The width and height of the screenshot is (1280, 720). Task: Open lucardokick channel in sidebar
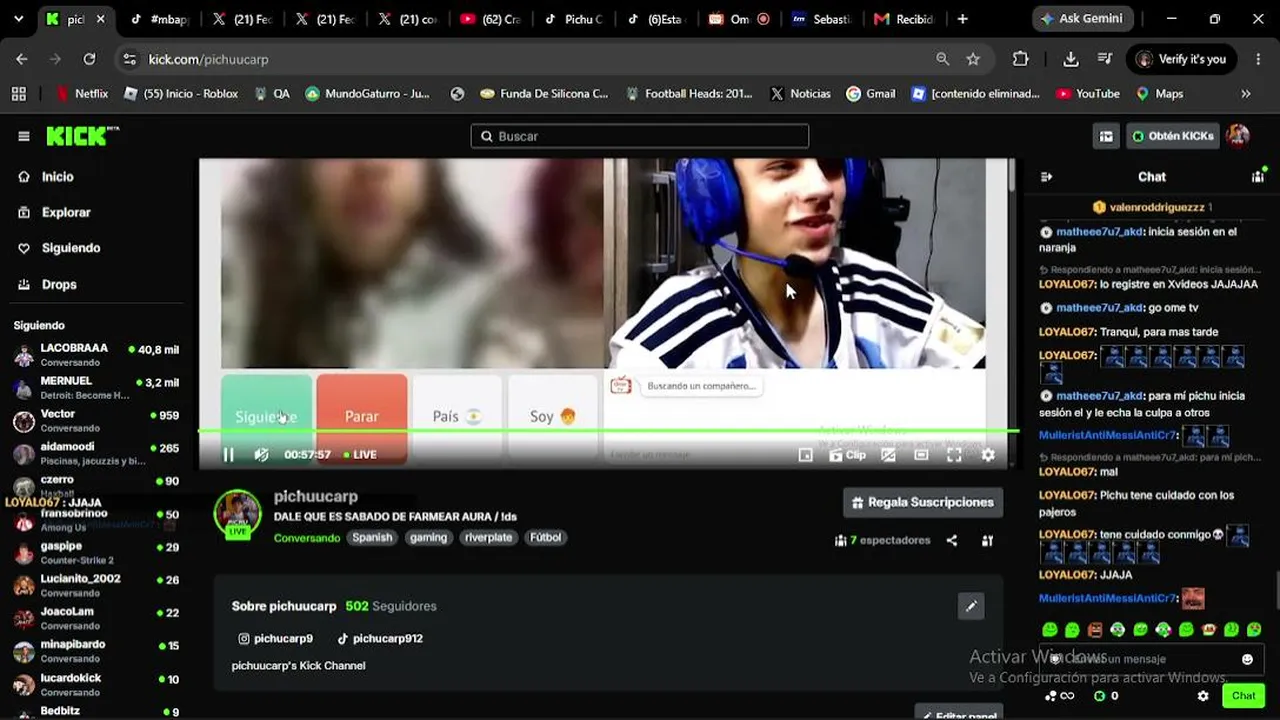[x=96, y=685]
